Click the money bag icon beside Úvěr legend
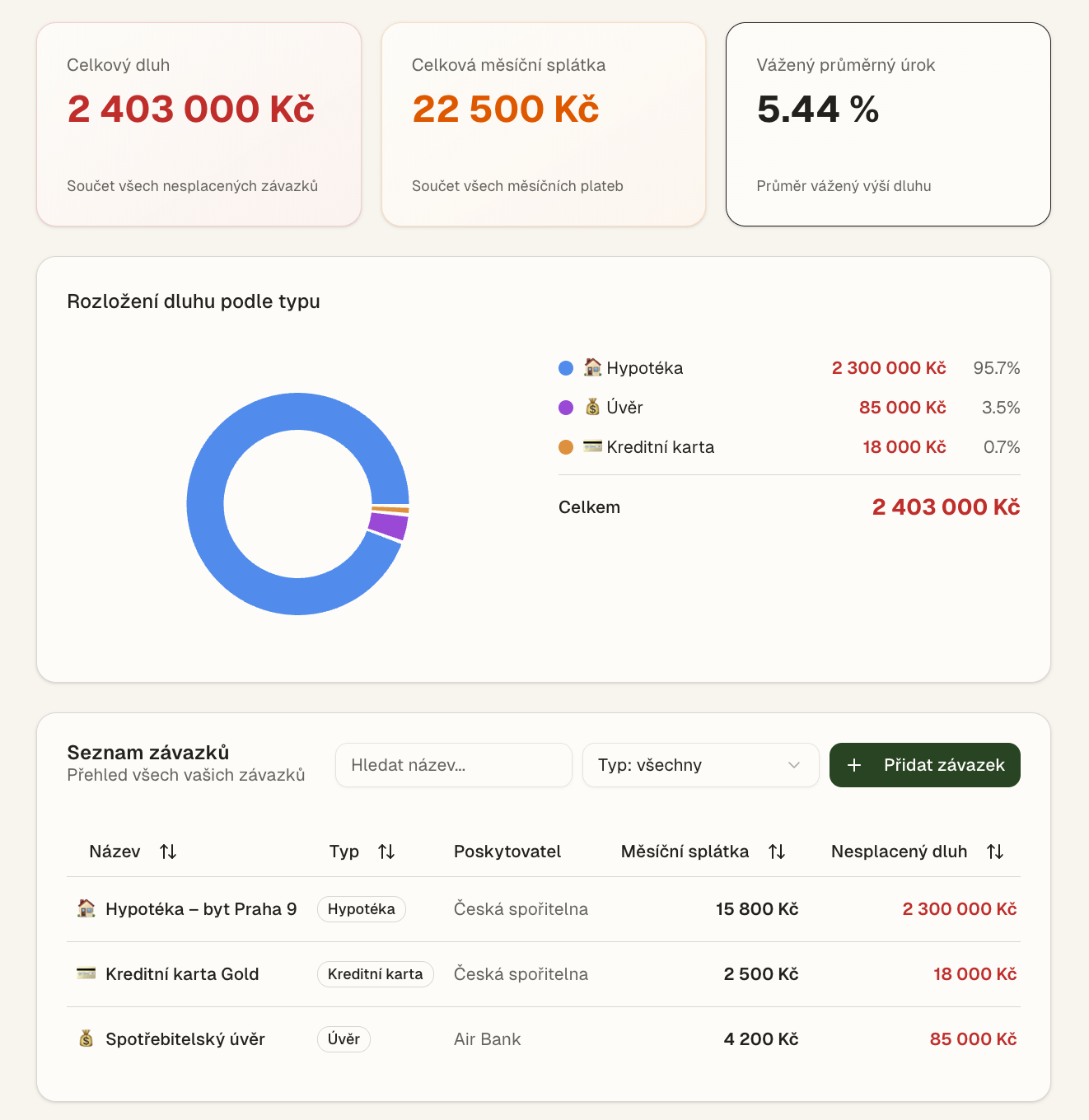1089x1120 pixels. (x=592, y=407)
